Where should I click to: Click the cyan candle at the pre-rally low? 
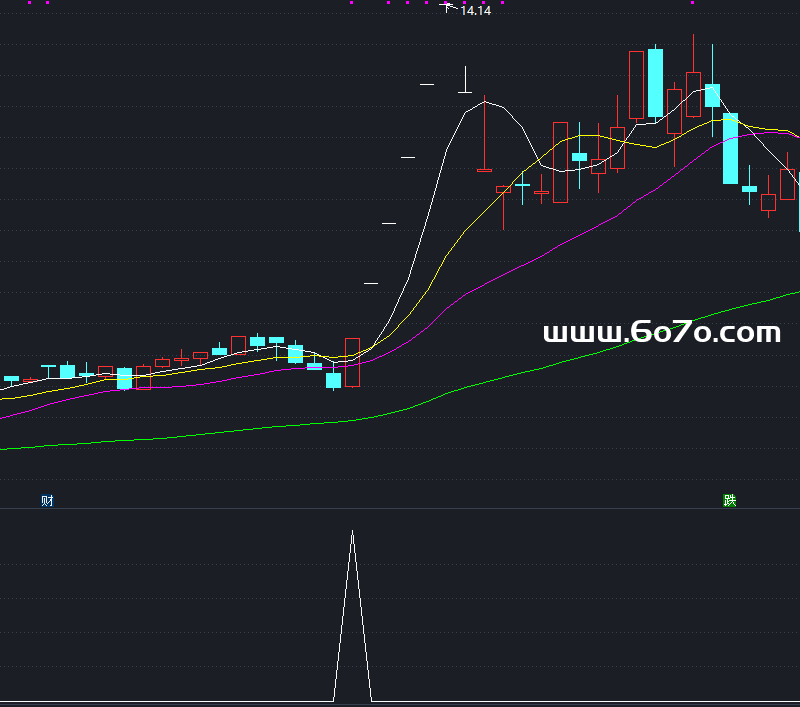(x=333, y=380)
